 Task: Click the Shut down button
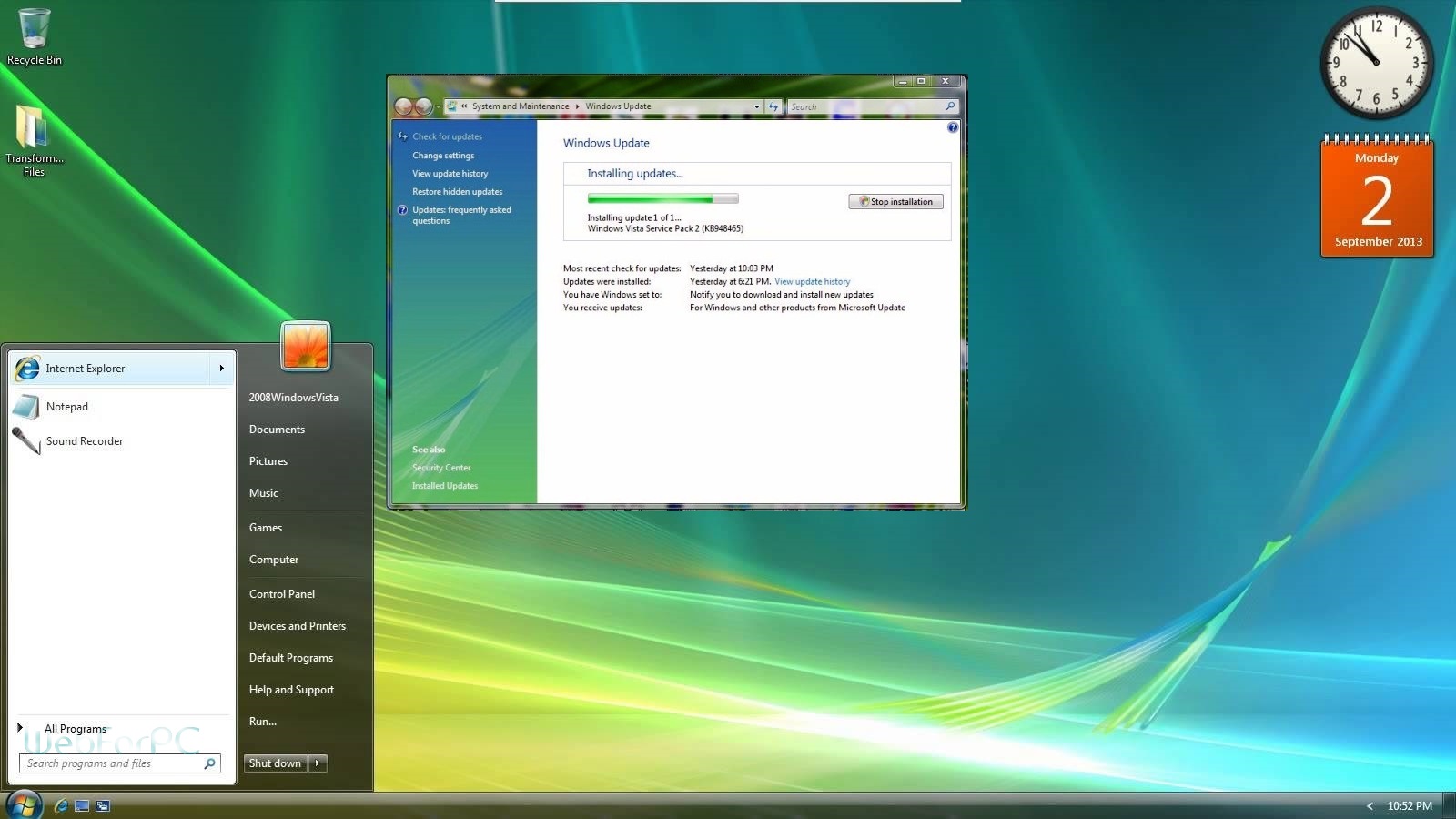[x=276, y=763]
